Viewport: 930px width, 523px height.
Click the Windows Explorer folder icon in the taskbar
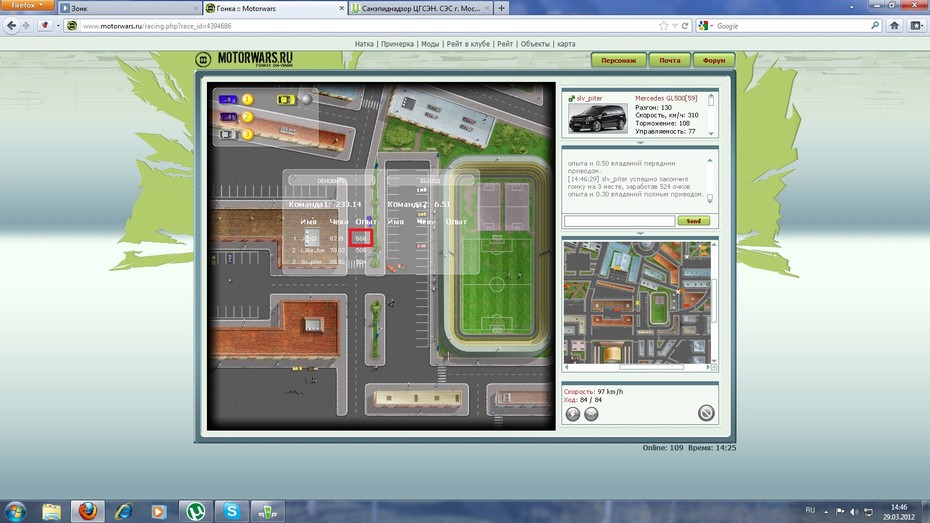point(52,511)
